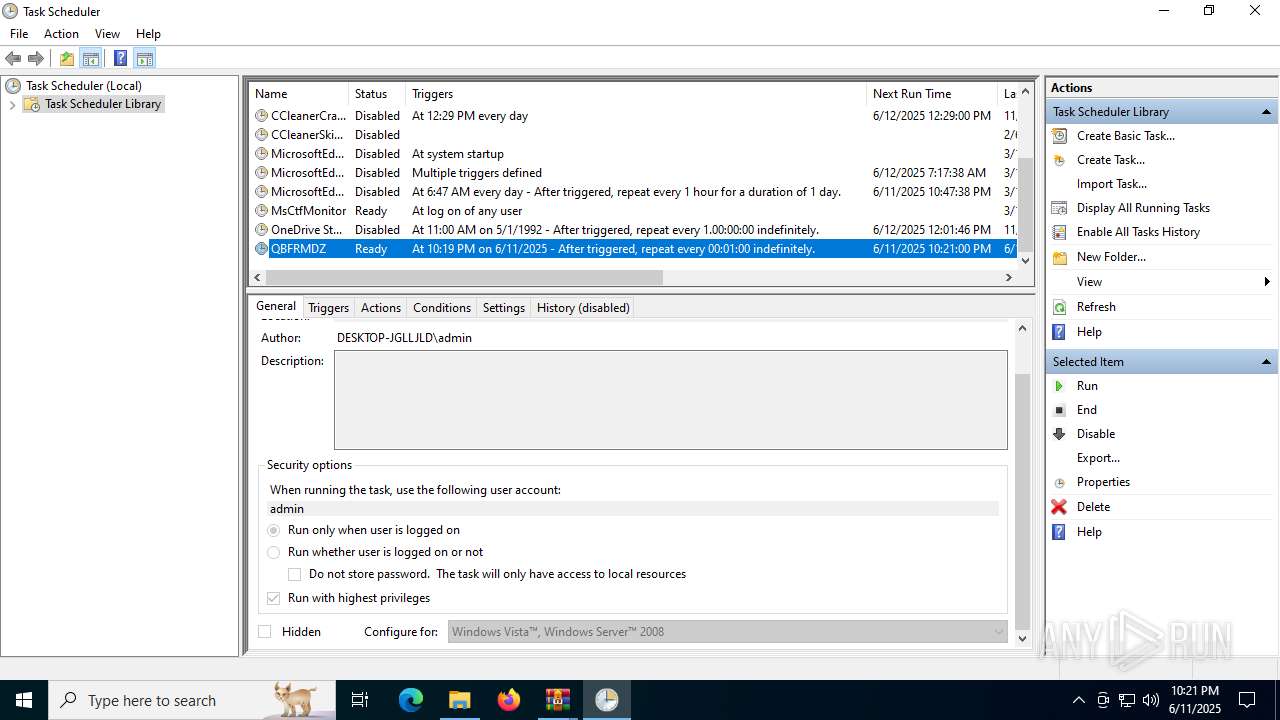Open the View menu
Viewport: 1280px width, 720px height.
[x=107, y=34]
